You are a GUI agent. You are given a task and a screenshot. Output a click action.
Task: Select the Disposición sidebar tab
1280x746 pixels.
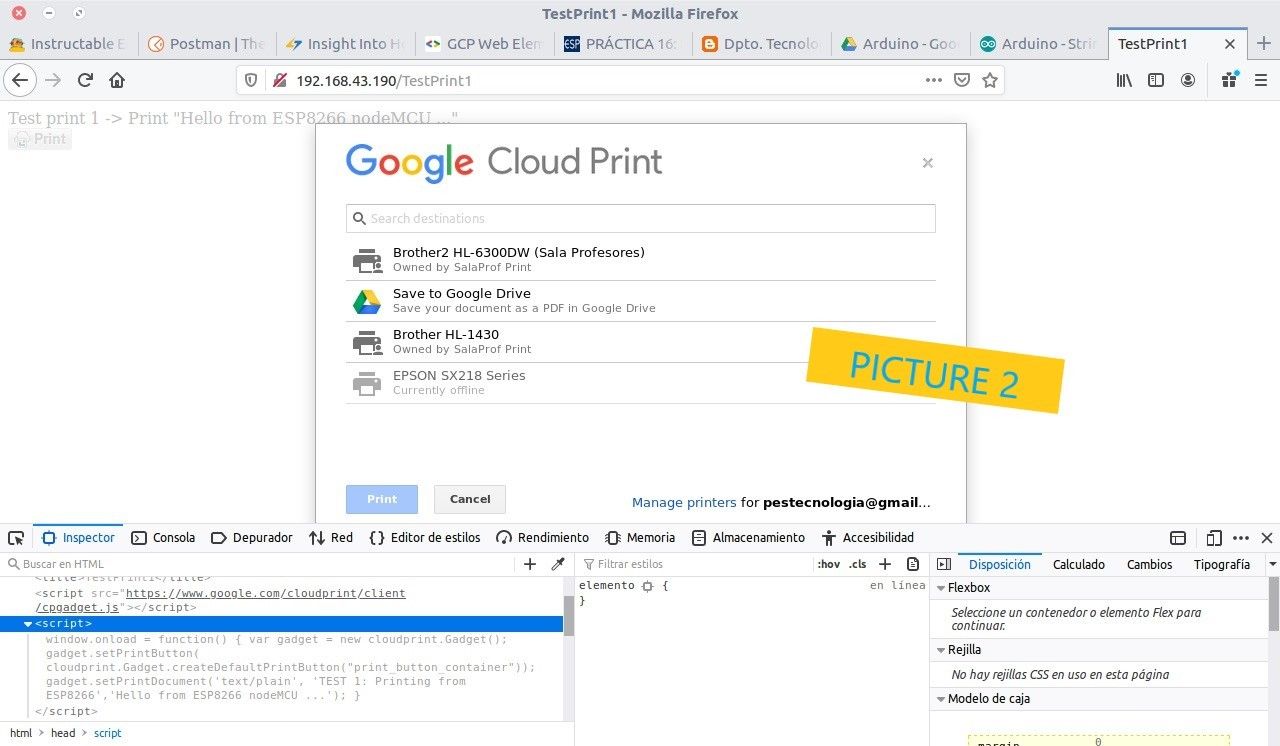[1000, 564]
